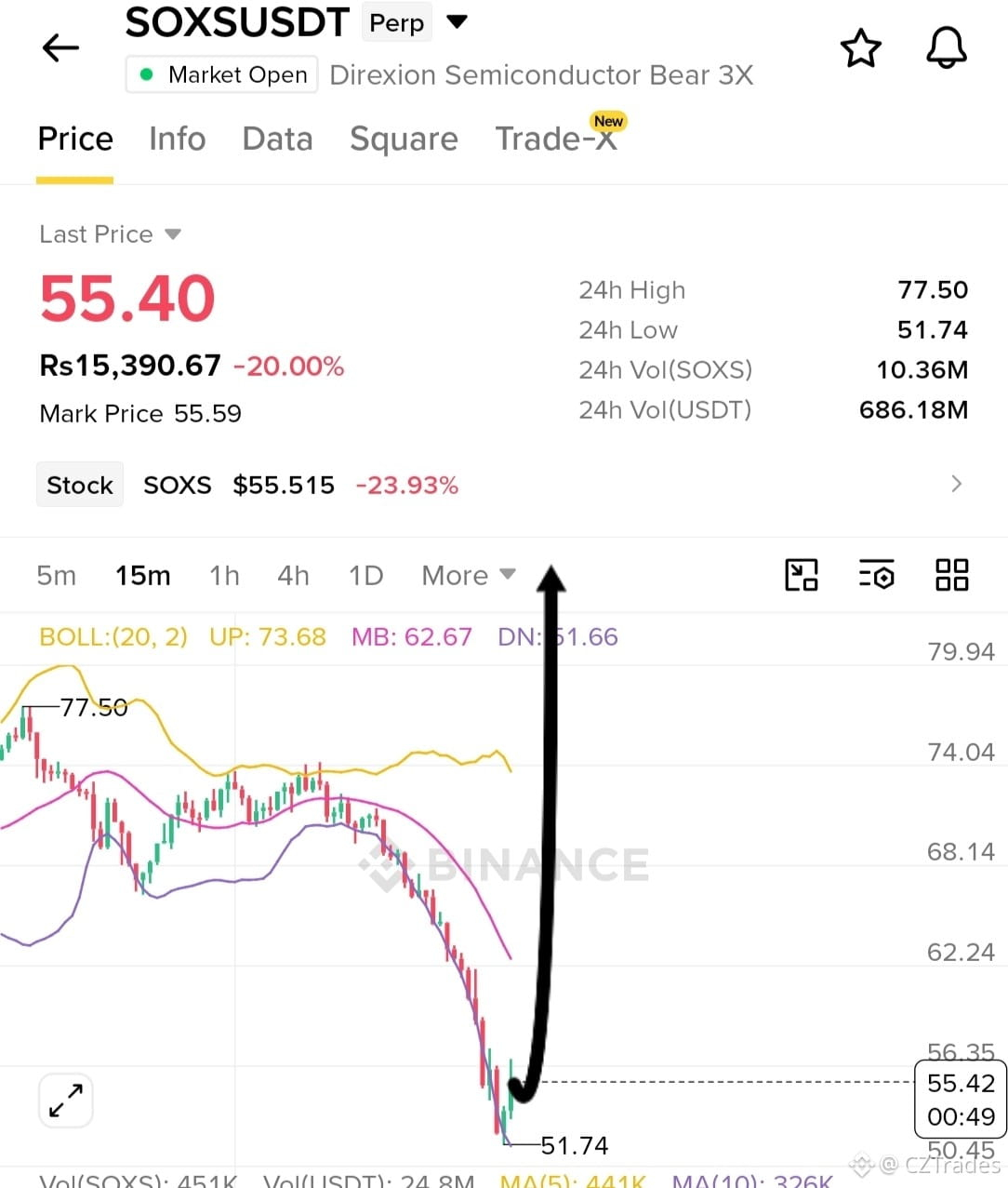Viewport: 1008px width, 1188px height.
Task: Switch to the Info tab
Action: coord(177,139)
